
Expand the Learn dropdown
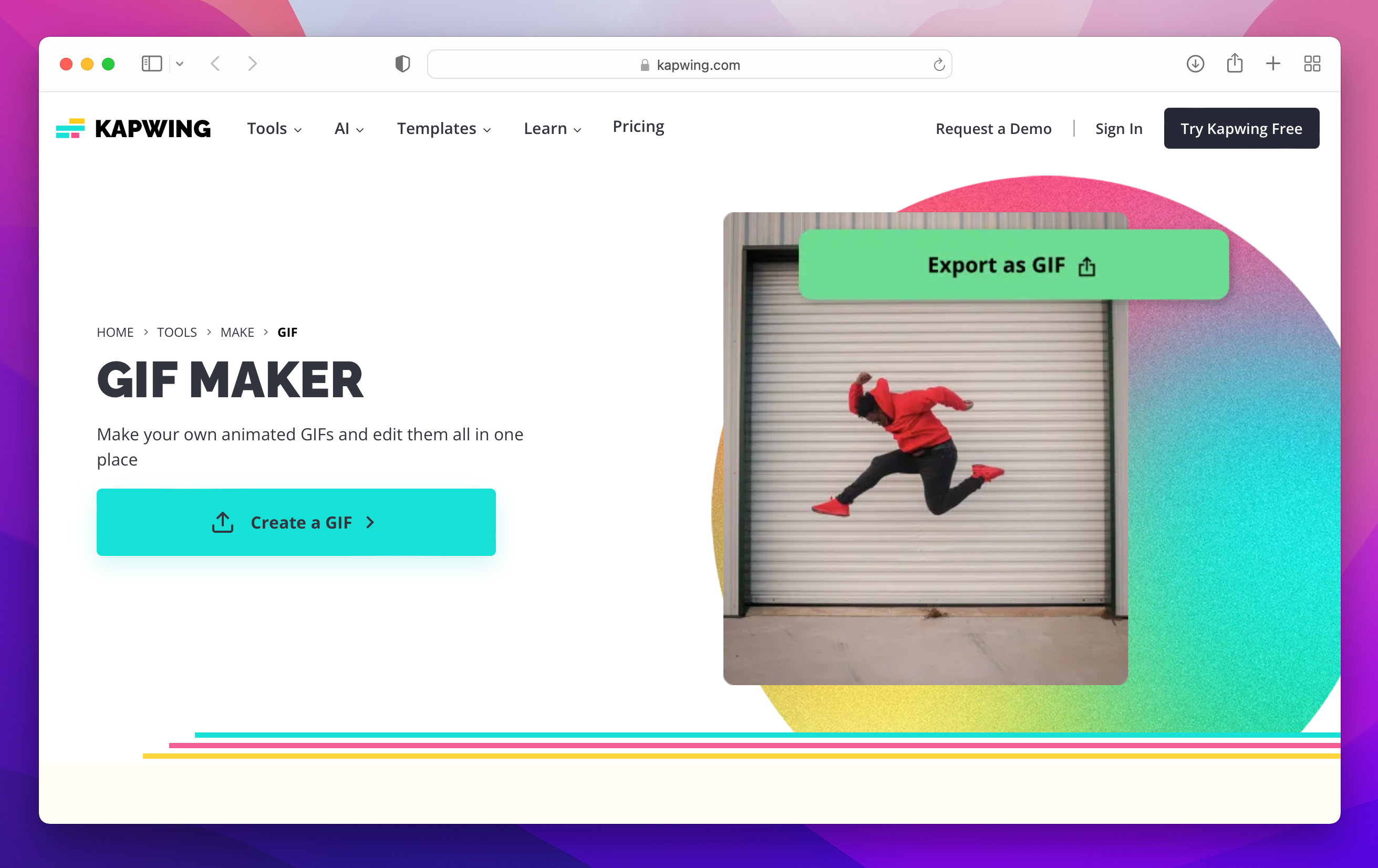tap(551, 128)
